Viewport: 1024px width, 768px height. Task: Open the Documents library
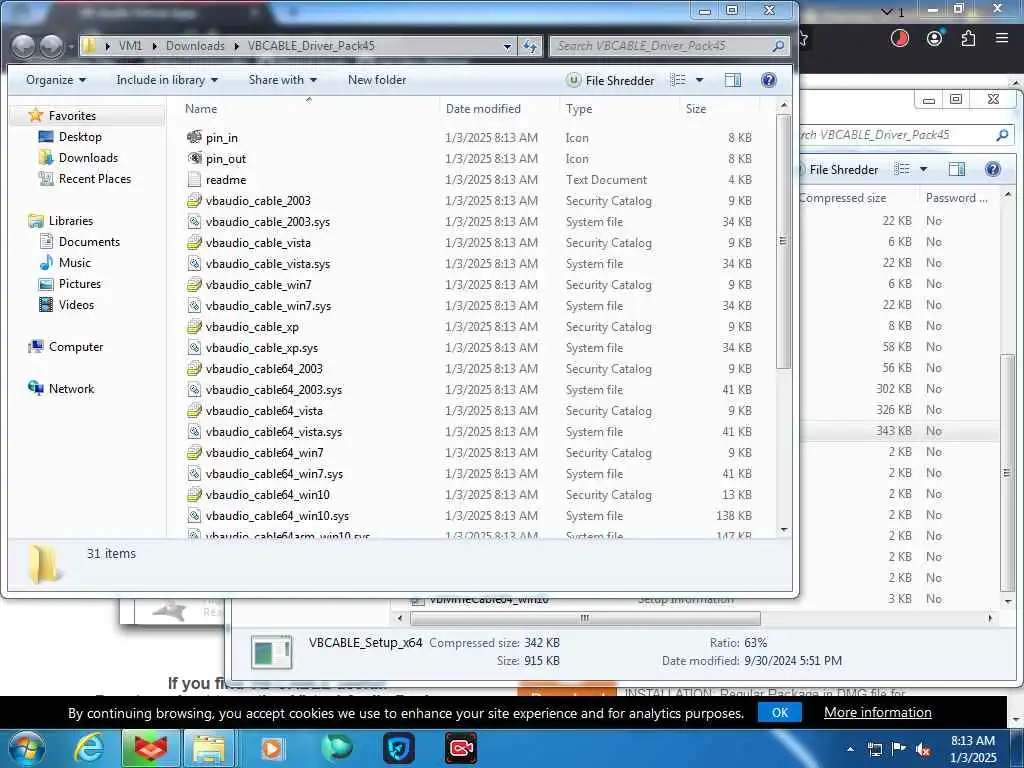pos(89,242)
